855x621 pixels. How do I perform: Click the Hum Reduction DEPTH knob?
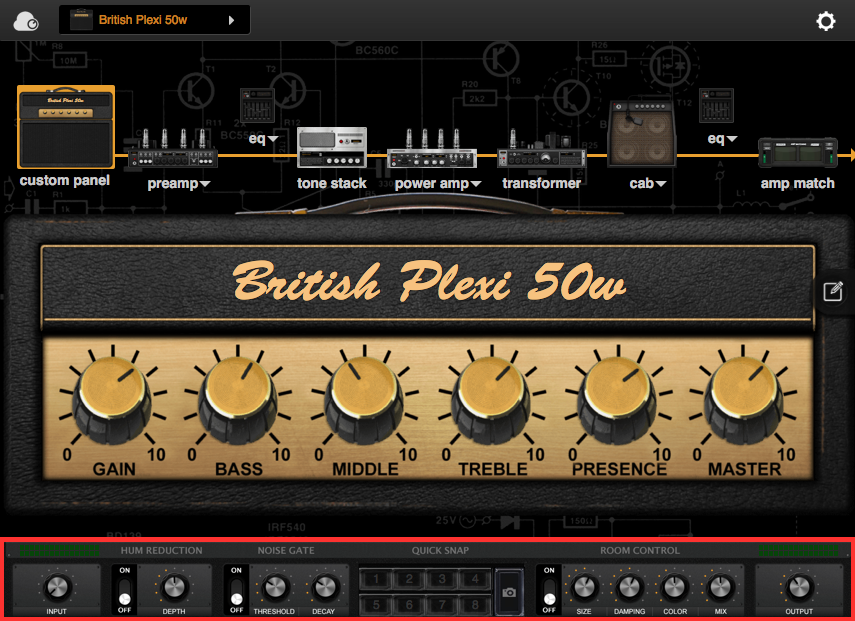click(x=174, y=587)
